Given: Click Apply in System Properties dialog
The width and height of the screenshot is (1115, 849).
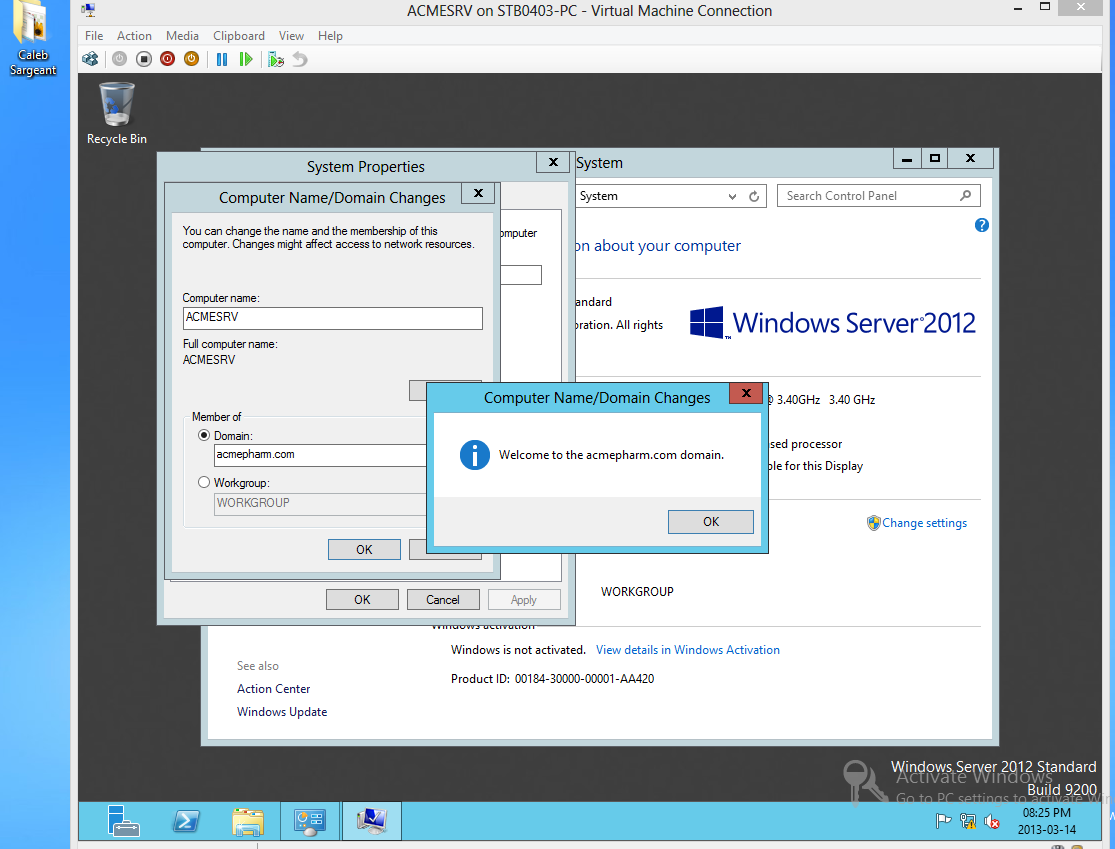Looking at the screenshot, I should click(x=524, y=599).
